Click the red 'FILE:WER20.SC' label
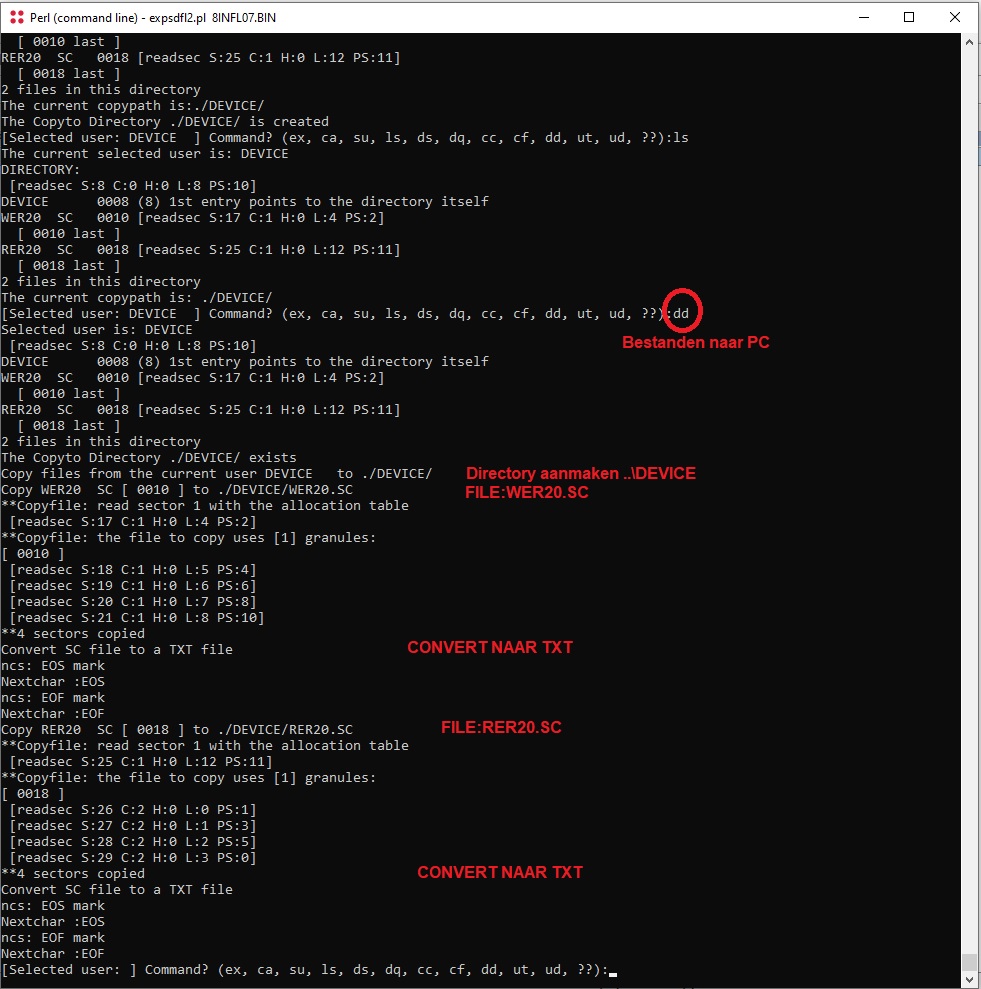 (527, 493)
